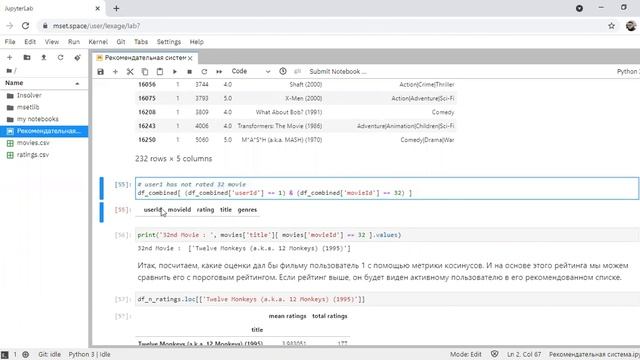Click cell 55 code input area
This screenshot has height=360, width=640.
[387, 188]
